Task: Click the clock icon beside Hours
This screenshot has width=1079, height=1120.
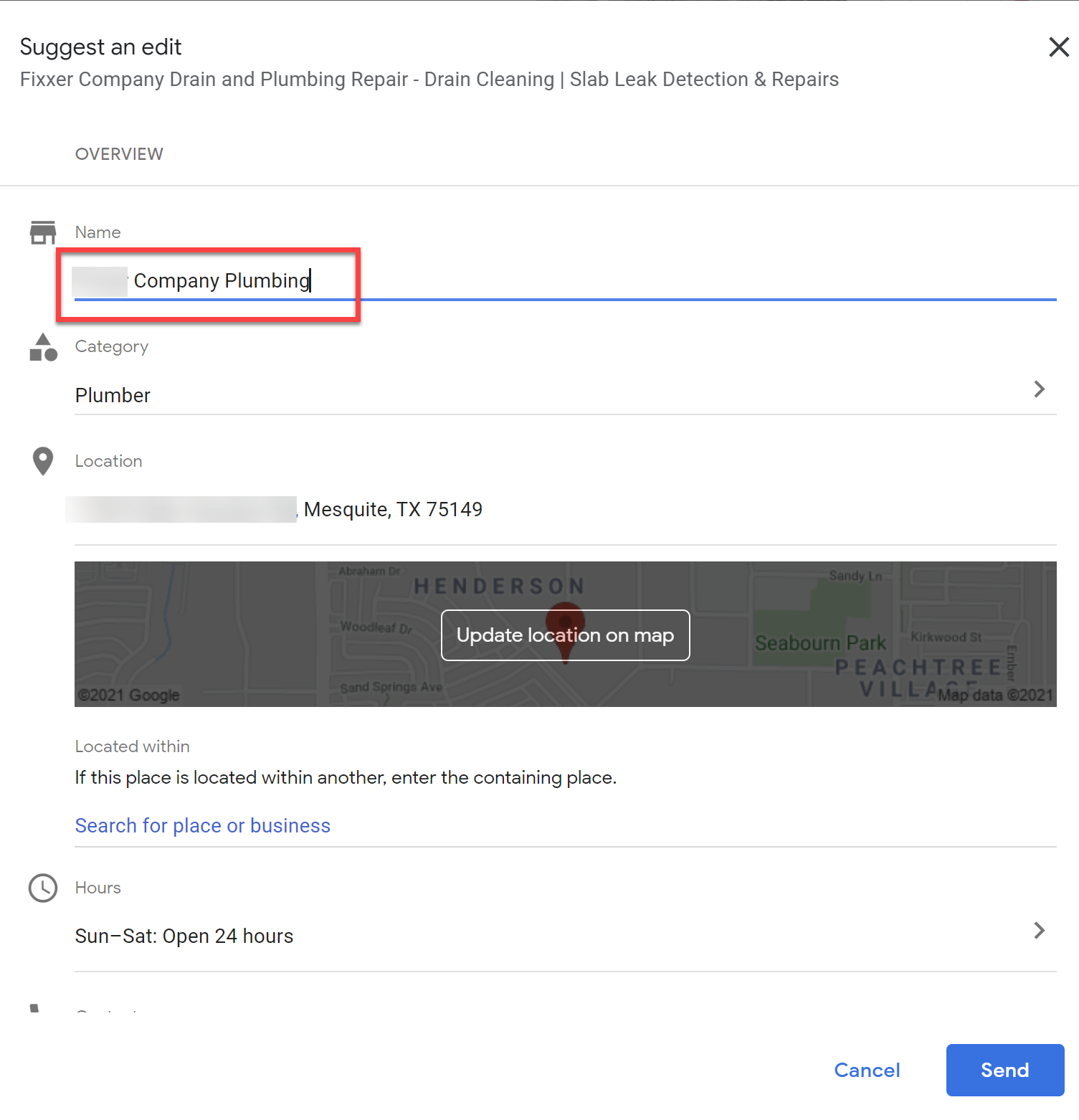Action: (x=42, y=888)
